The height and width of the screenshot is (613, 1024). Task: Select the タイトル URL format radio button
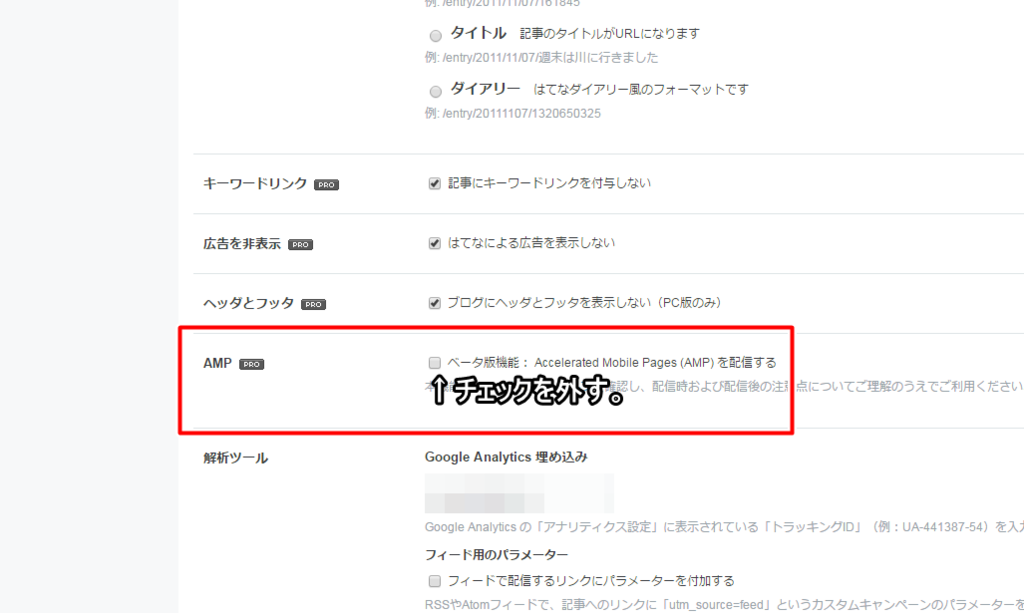(436, 35)
